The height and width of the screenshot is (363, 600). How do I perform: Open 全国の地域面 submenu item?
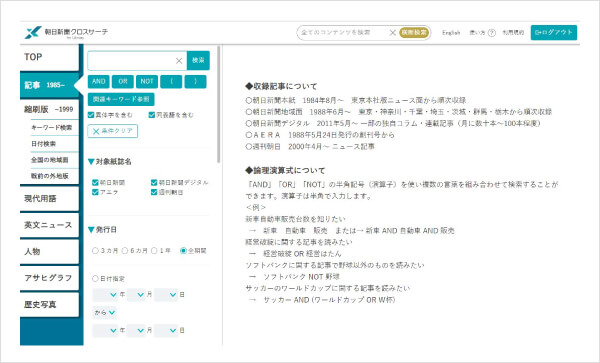[x=50, y=160]
